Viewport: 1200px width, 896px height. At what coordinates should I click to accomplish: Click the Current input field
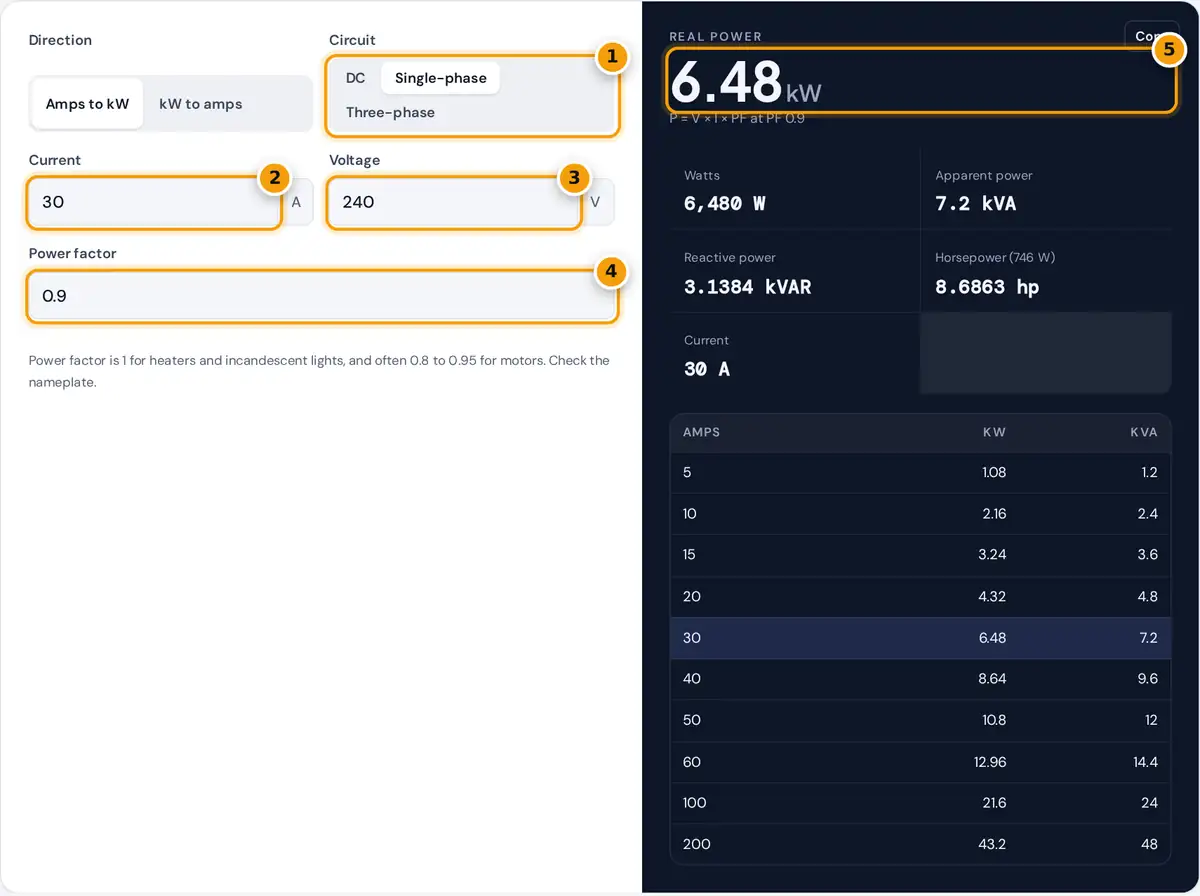coord(155,202)
